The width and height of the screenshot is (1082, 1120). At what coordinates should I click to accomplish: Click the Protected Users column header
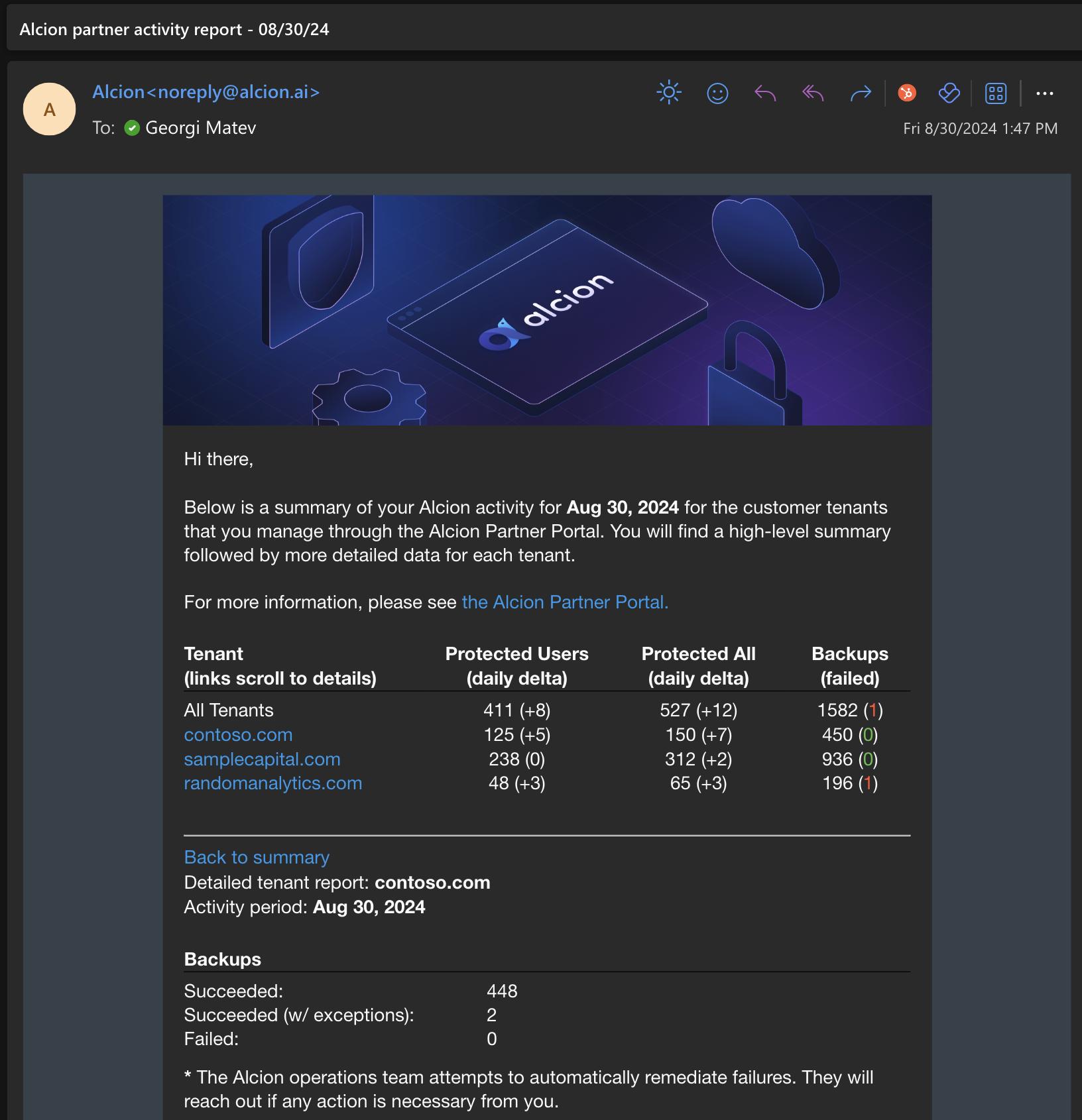point(517,665)
